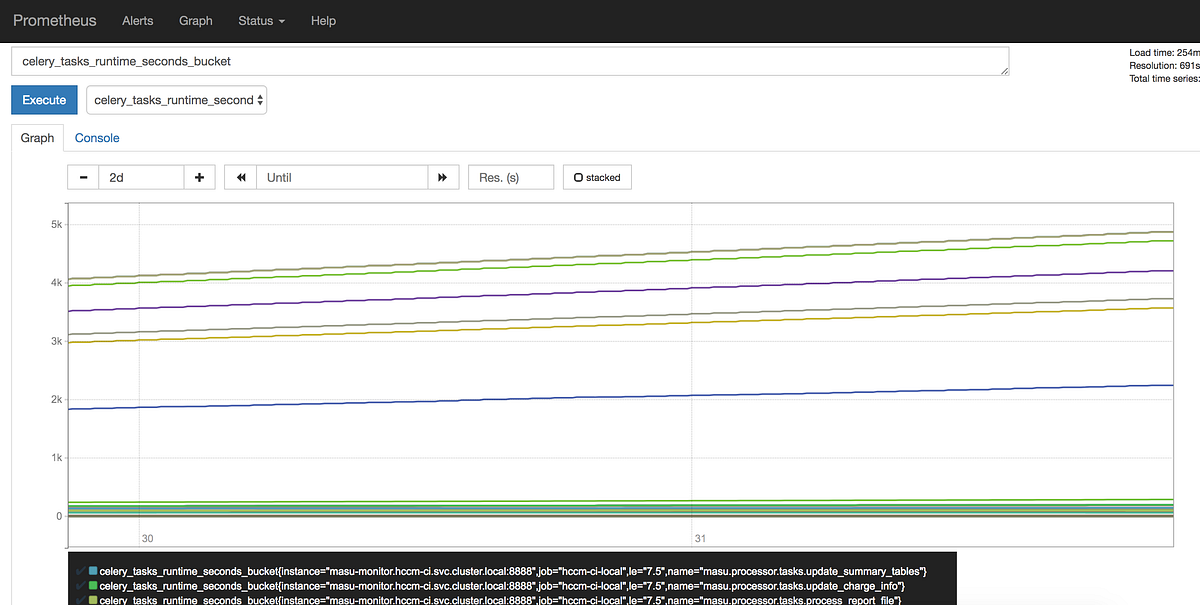
Task: Hide the process_report_file series via its checkmark
Action: [81, 600]
